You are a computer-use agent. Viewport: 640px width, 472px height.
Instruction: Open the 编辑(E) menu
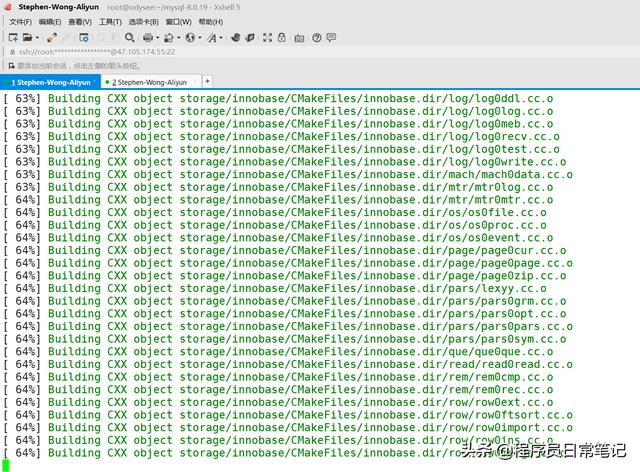50,22
